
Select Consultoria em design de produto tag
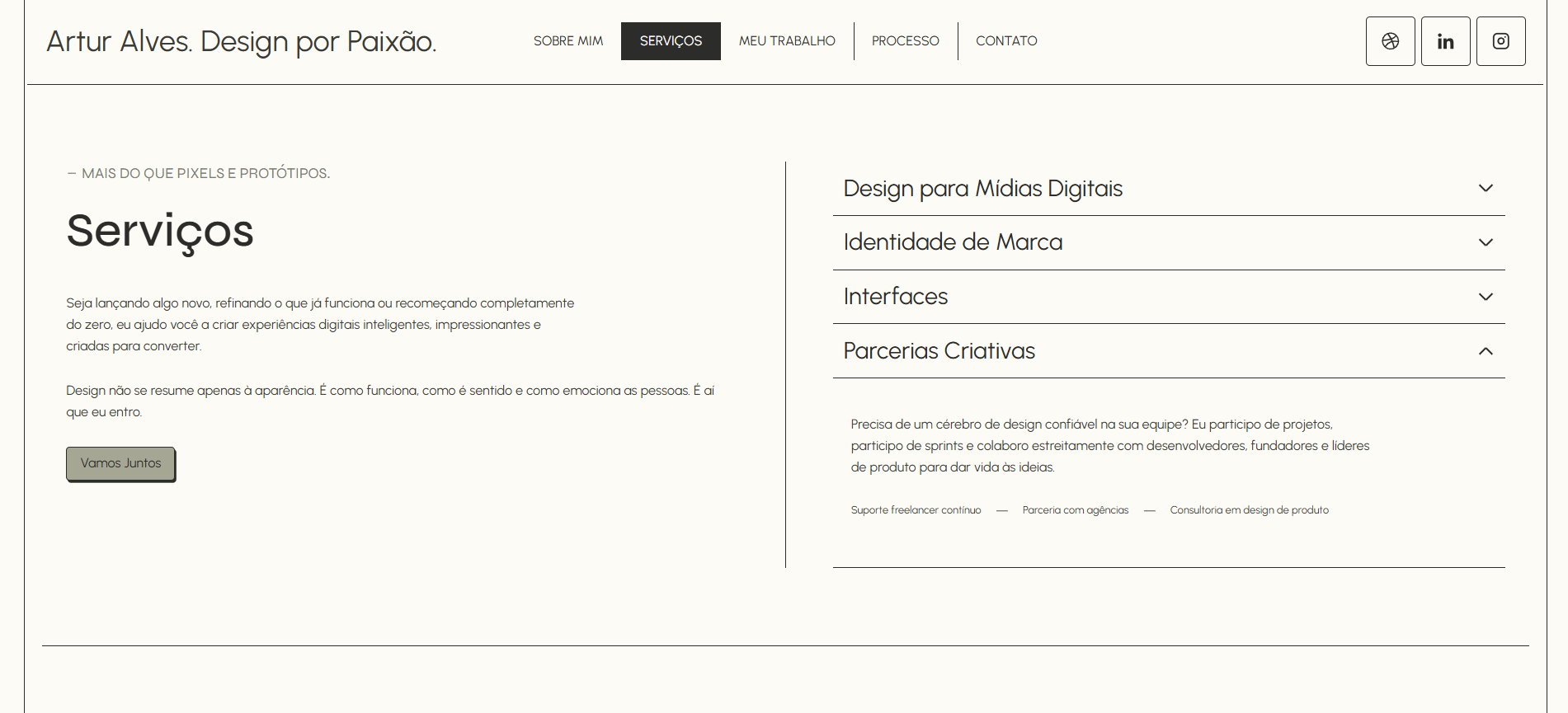(x=1249, y=510)
